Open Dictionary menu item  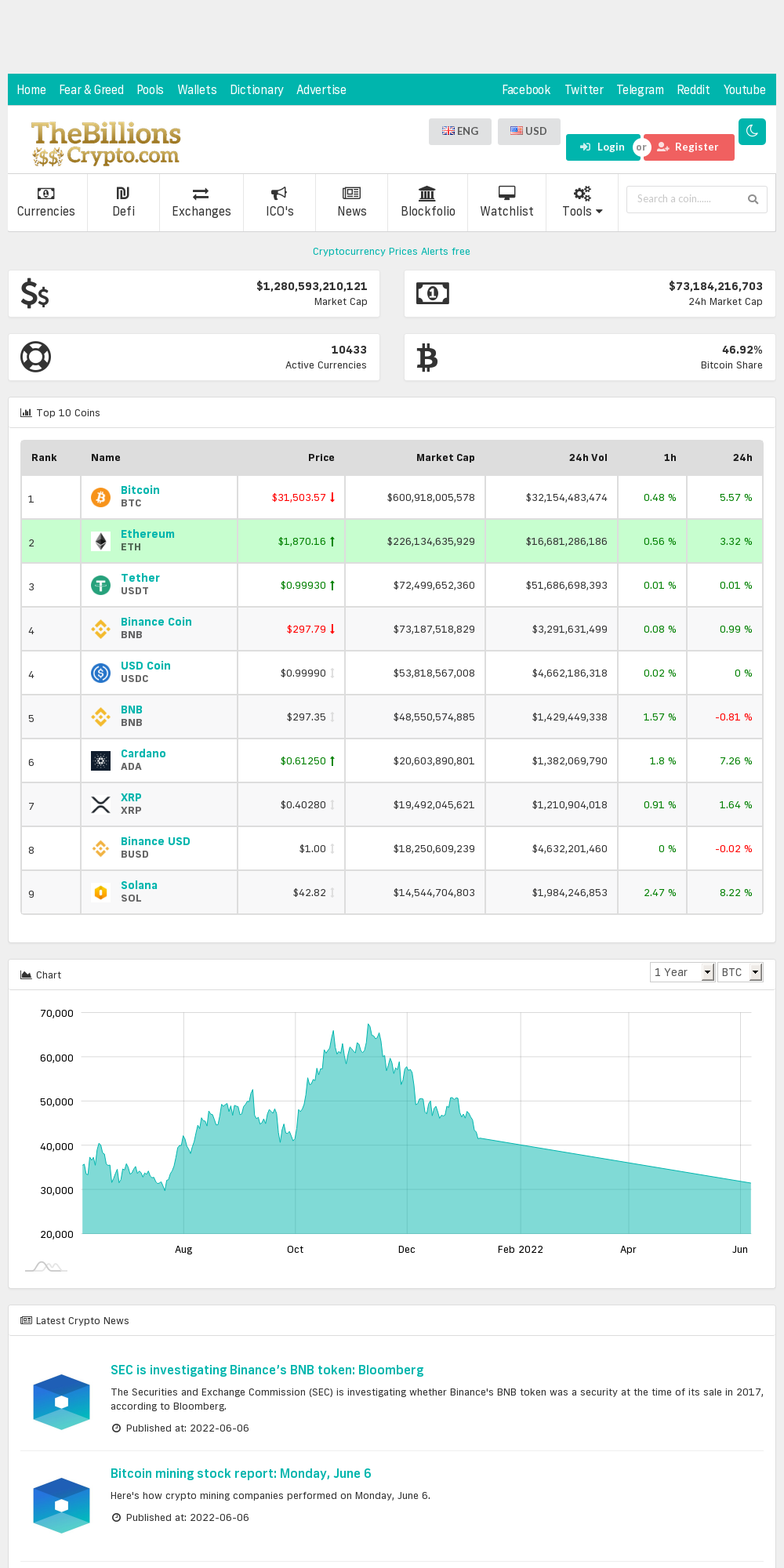point(256,90)
